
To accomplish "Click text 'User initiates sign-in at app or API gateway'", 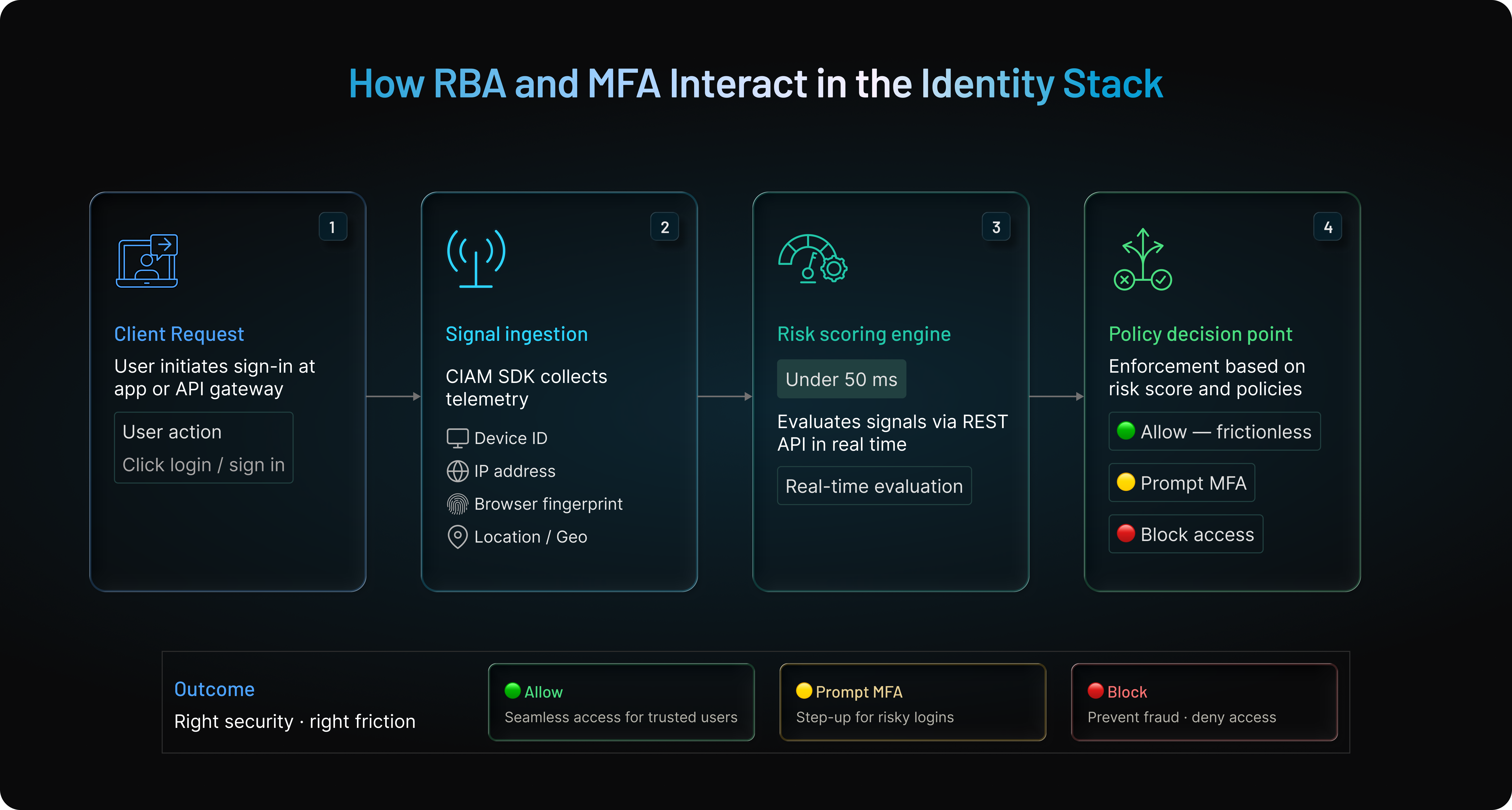I will pos(214,378).
